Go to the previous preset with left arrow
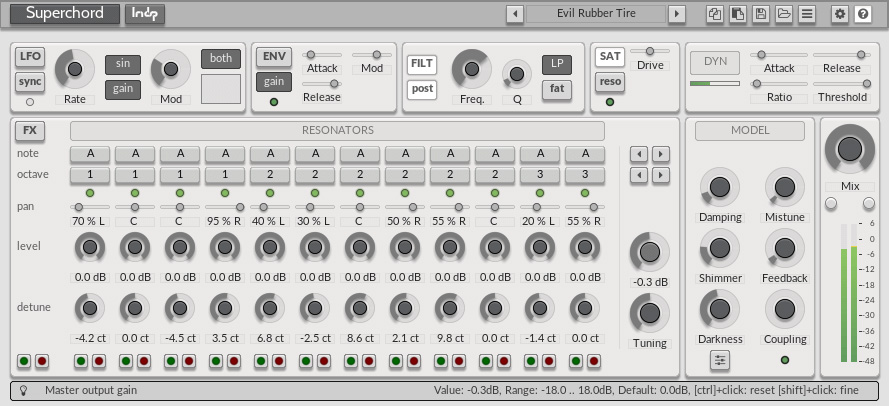The image size is (889, 406). (515, 14)
